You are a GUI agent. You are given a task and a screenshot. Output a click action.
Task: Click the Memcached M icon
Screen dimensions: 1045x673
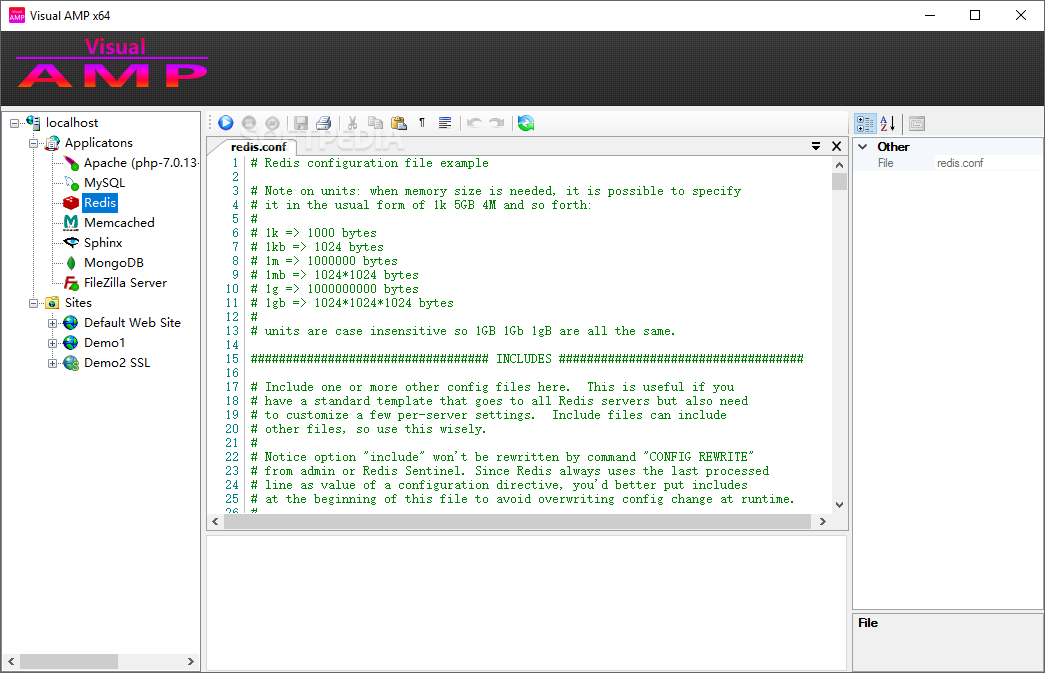pos(71,223)
